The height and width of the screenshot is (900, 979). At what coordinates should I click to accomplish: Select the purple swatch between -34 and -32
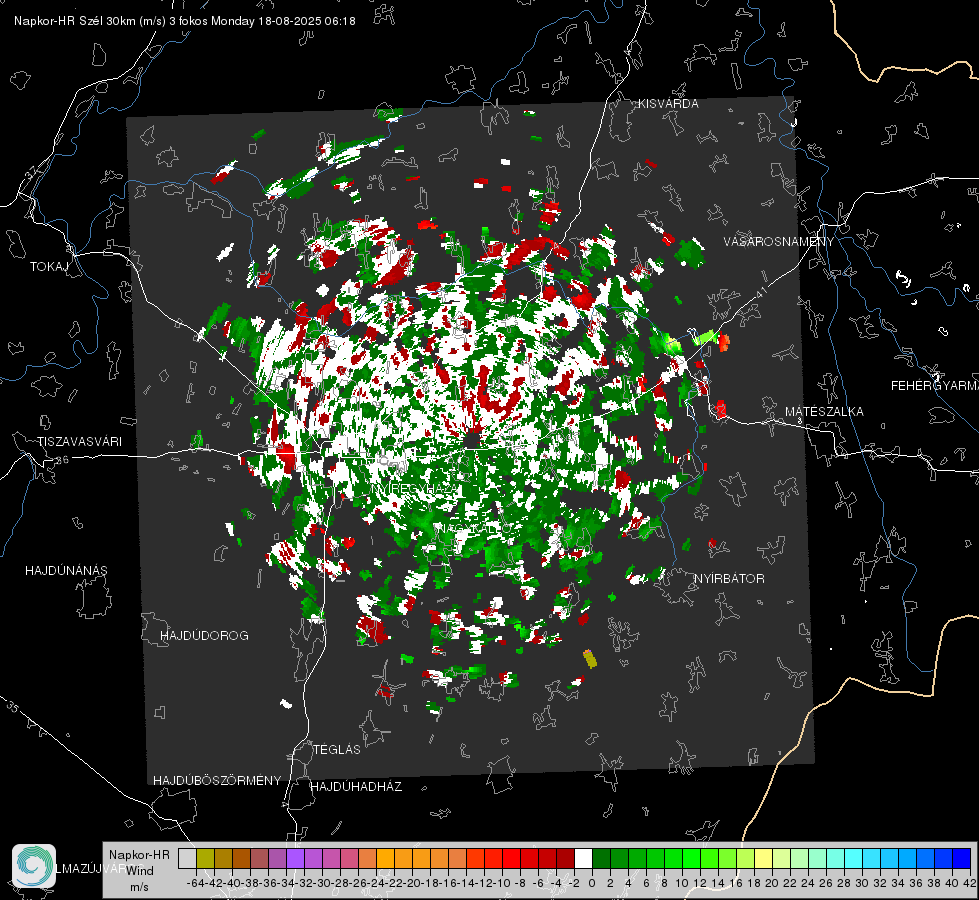[x=295, y=859]
